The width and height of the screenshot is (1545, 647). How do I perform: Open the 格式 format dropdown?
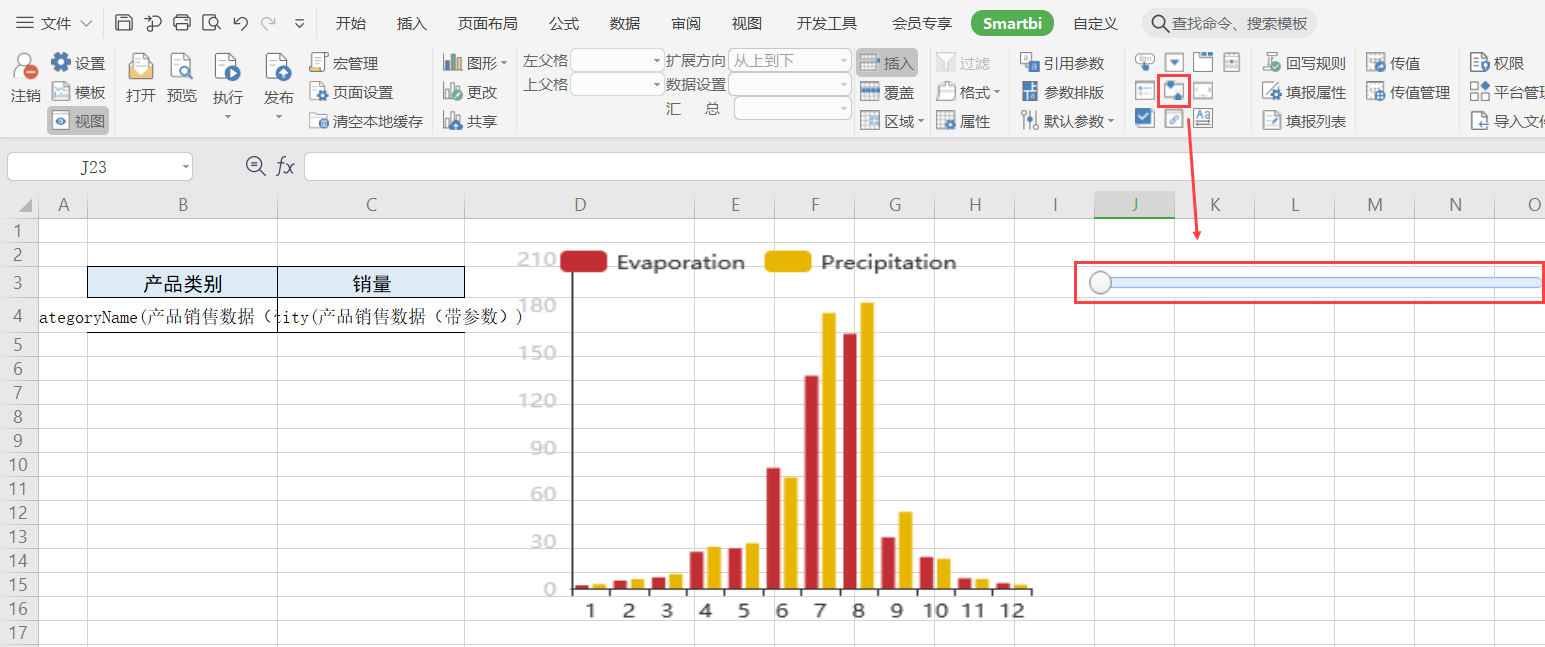(968, 92)
